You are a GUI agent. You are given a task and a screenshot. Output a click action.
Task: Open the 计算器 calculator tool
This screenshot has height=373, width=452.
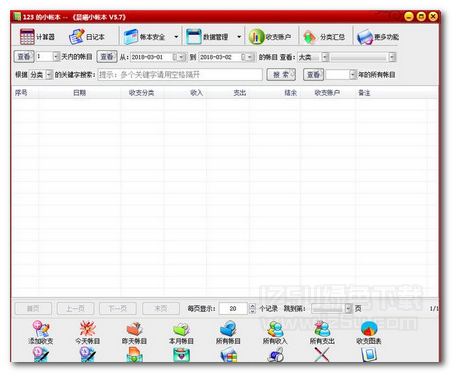click(x=37, y=37)
